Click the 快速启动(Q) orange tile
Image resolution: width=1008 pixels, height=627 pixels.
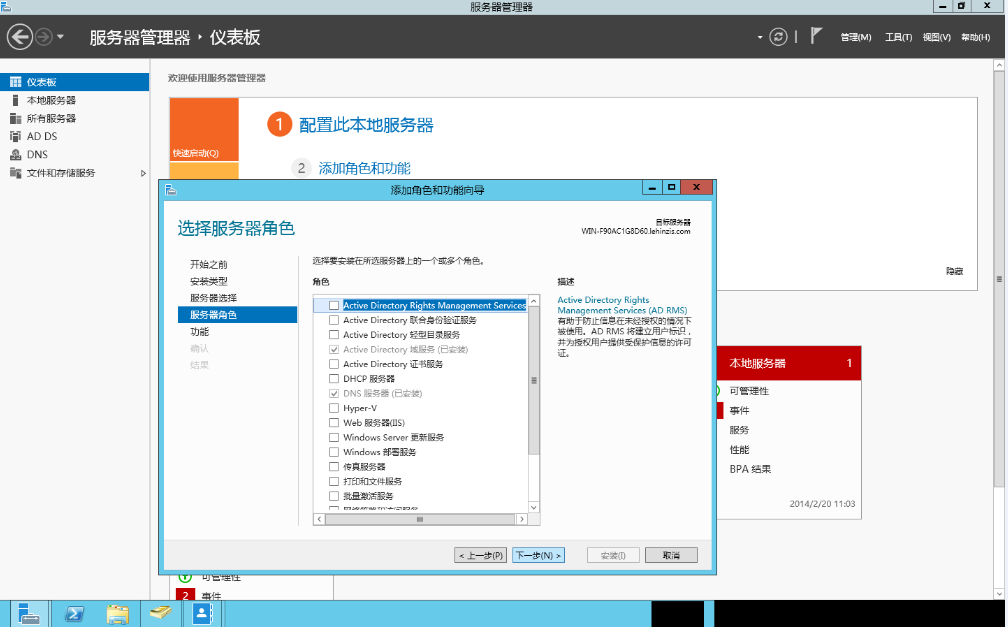coord(204,129)
